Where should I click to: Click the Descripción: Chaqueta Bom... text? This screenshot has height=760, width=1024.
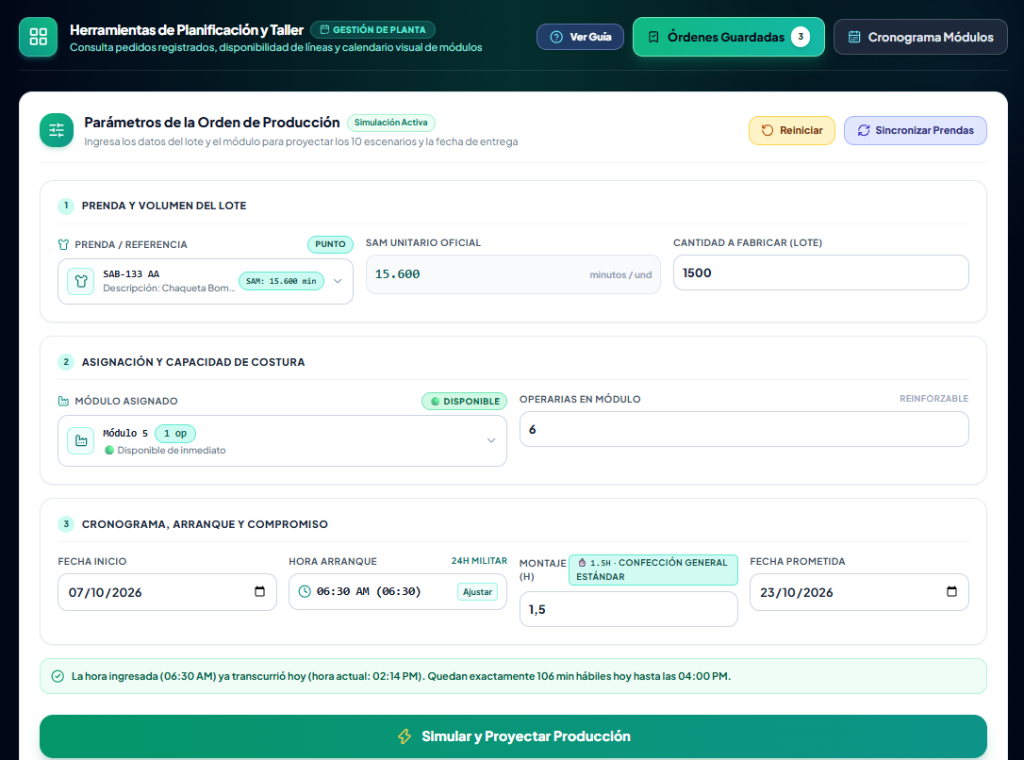(169, 288)
